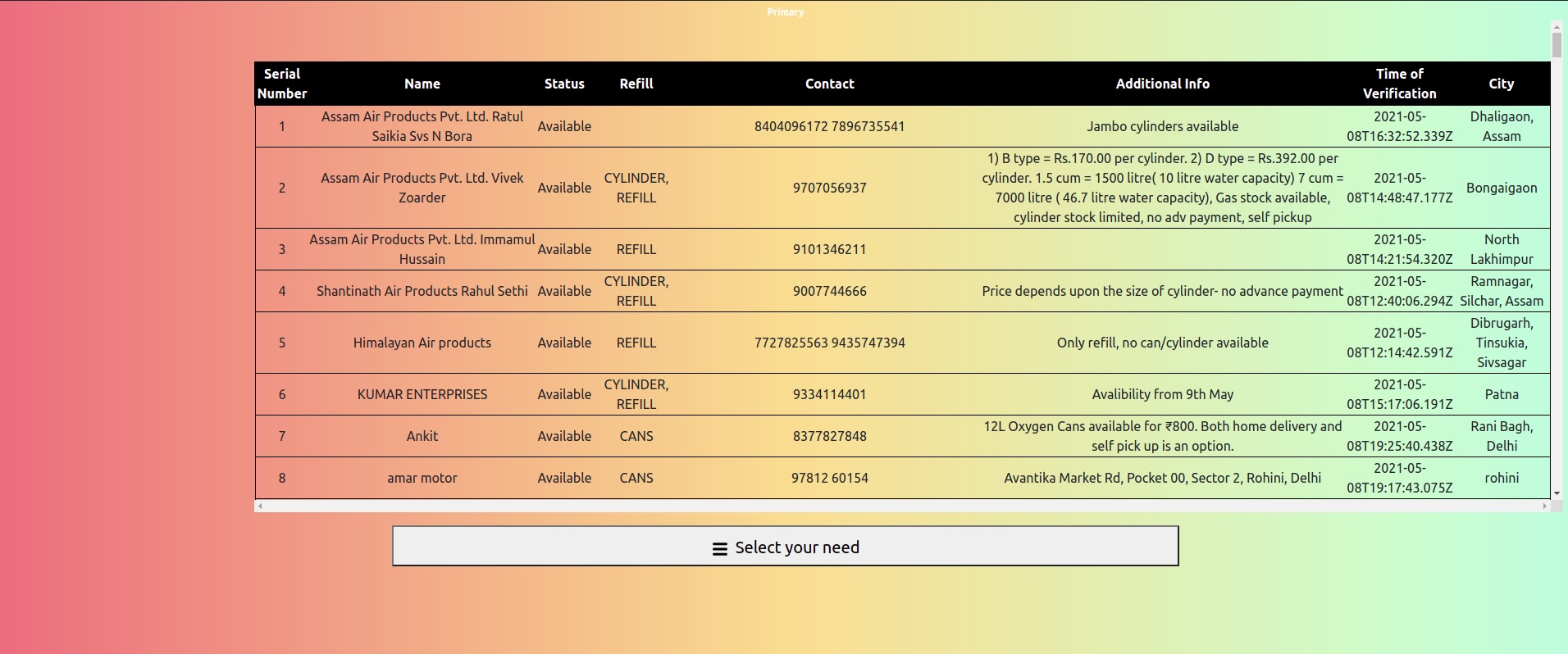1568x654 pixels.
Task: Click city Rani Bagh, Delhi
Action: click(1501, 436)
